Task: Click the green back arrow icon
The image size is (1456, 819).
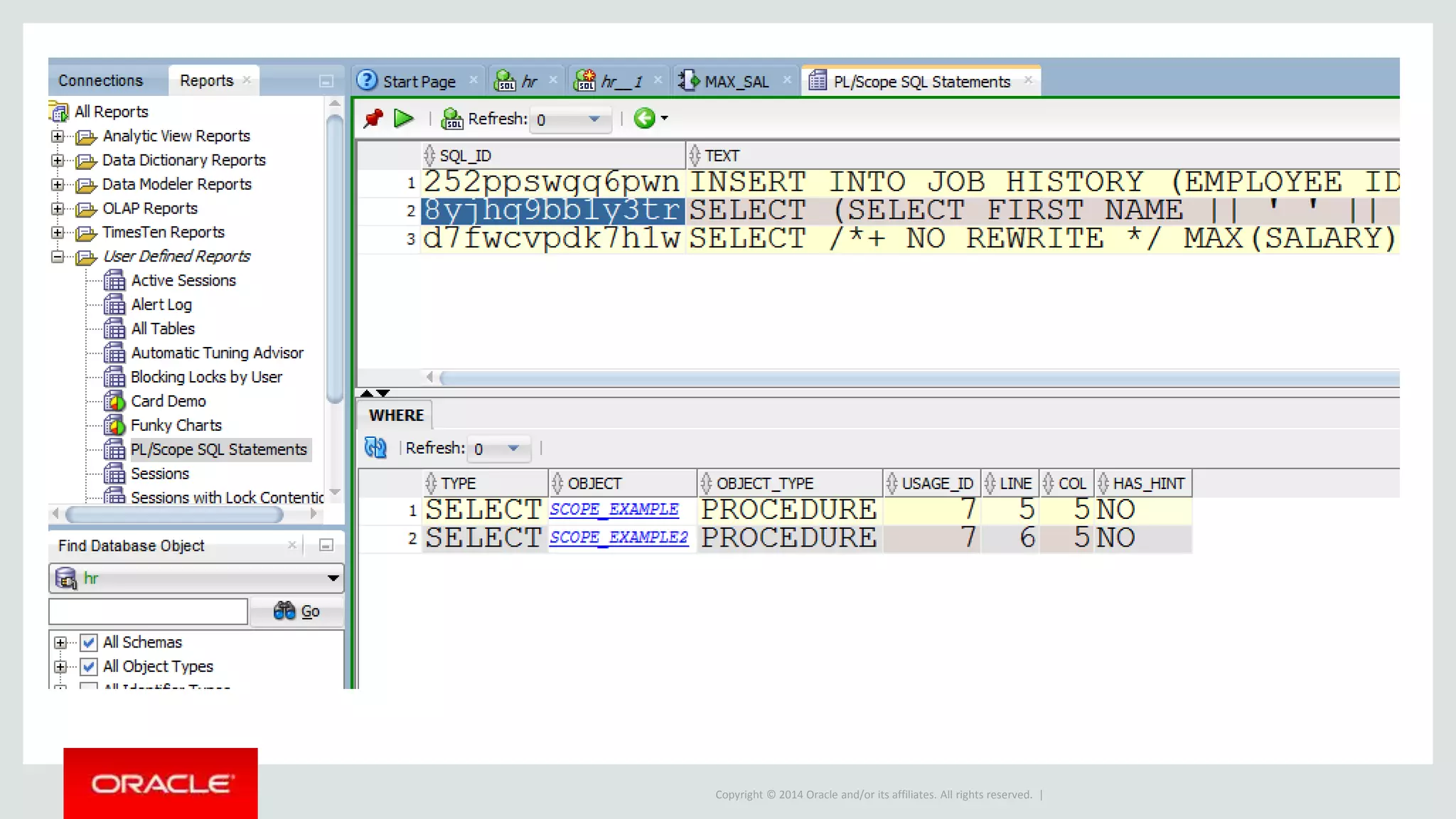Action: click(x=644, y=118)
